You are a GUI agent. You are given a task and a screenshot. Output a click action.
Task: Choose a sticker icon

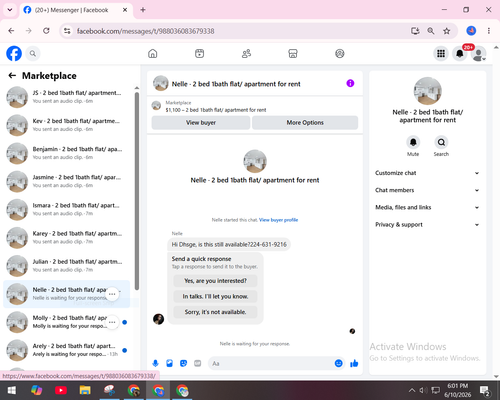[x=183, y=363]
